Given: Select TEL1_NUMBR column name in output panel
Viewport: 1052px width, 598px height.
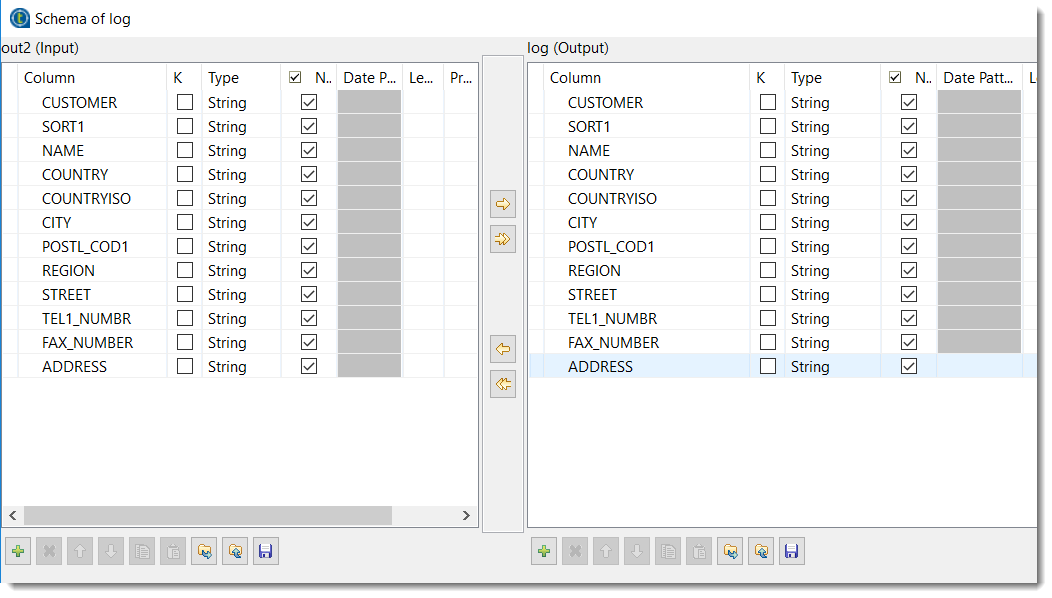Looking at the screenshot, I should click(x=613, y=319).
